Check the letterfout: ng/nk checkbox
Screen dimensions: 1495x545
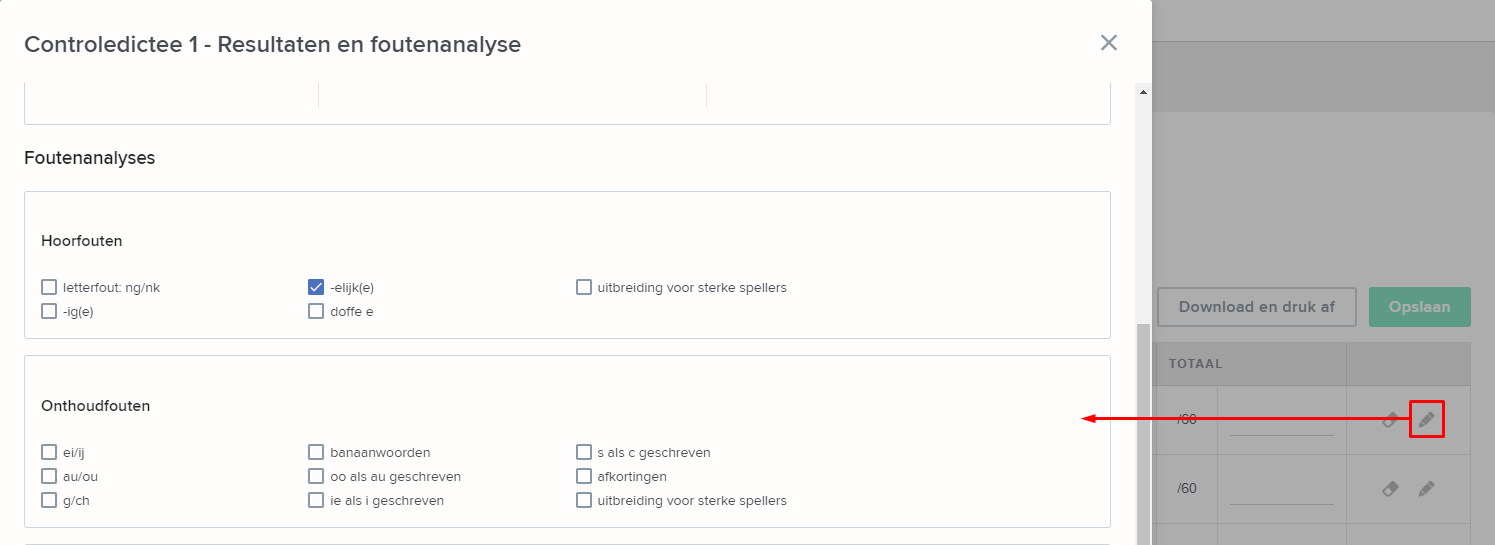tap(49, 287)
